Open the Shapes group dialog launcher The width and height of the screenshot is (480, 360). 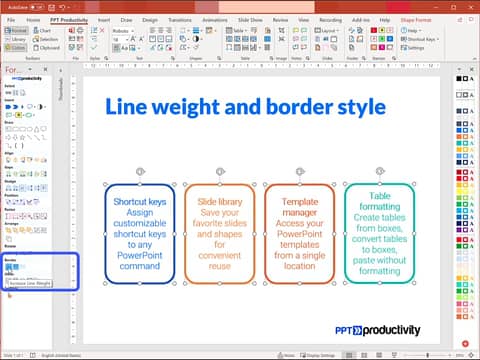[x=219, y=58]
